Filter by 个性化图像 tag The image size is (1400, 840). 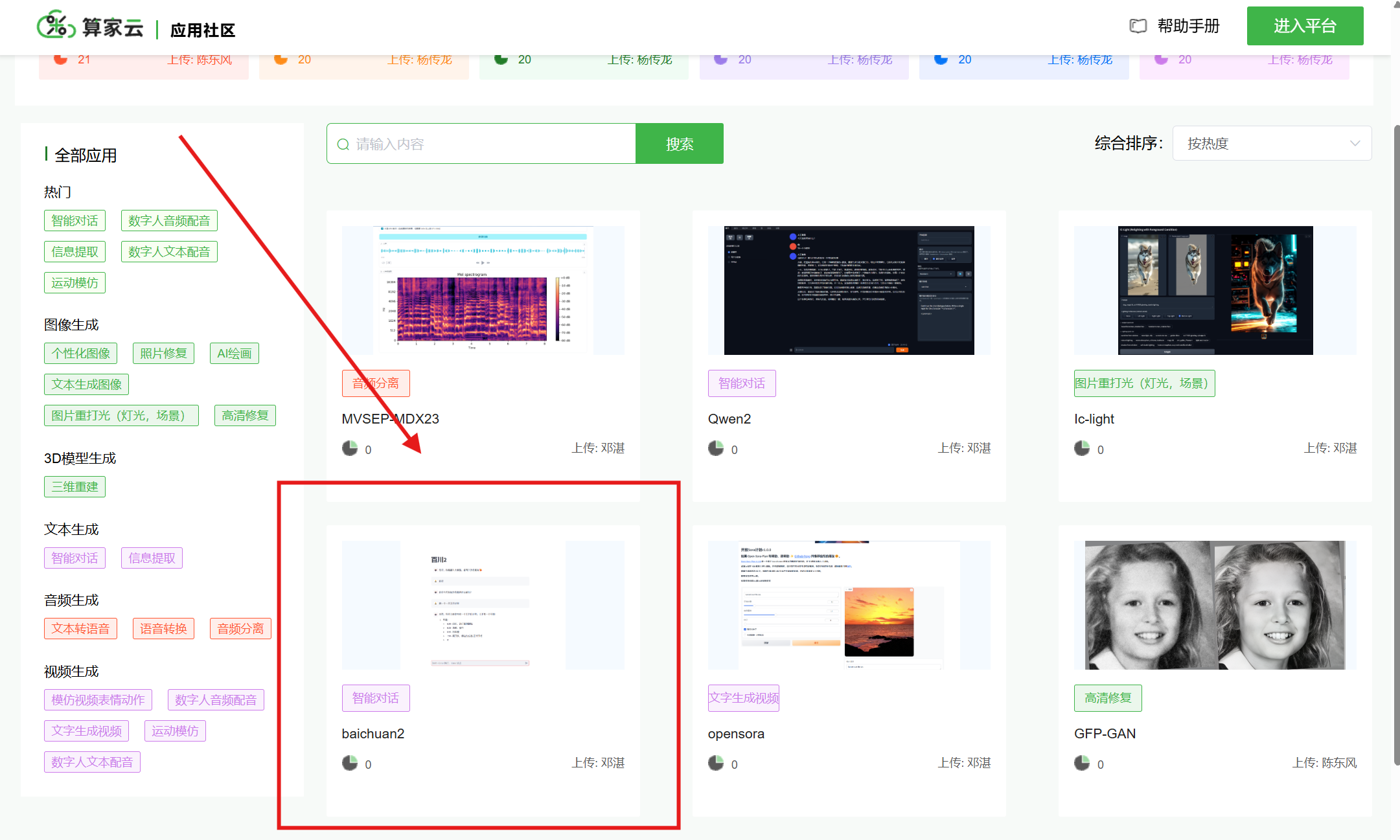[81, 354]
